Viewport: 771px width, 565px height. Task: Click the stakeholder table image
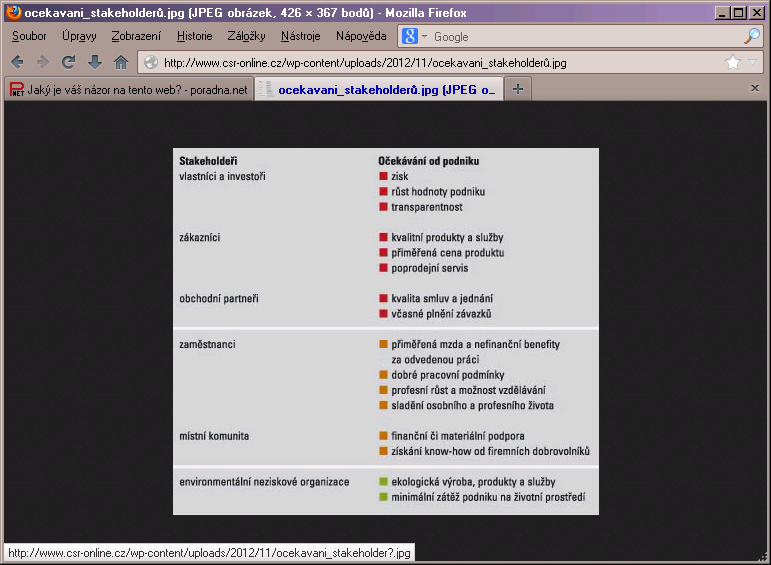click(386, 331)
